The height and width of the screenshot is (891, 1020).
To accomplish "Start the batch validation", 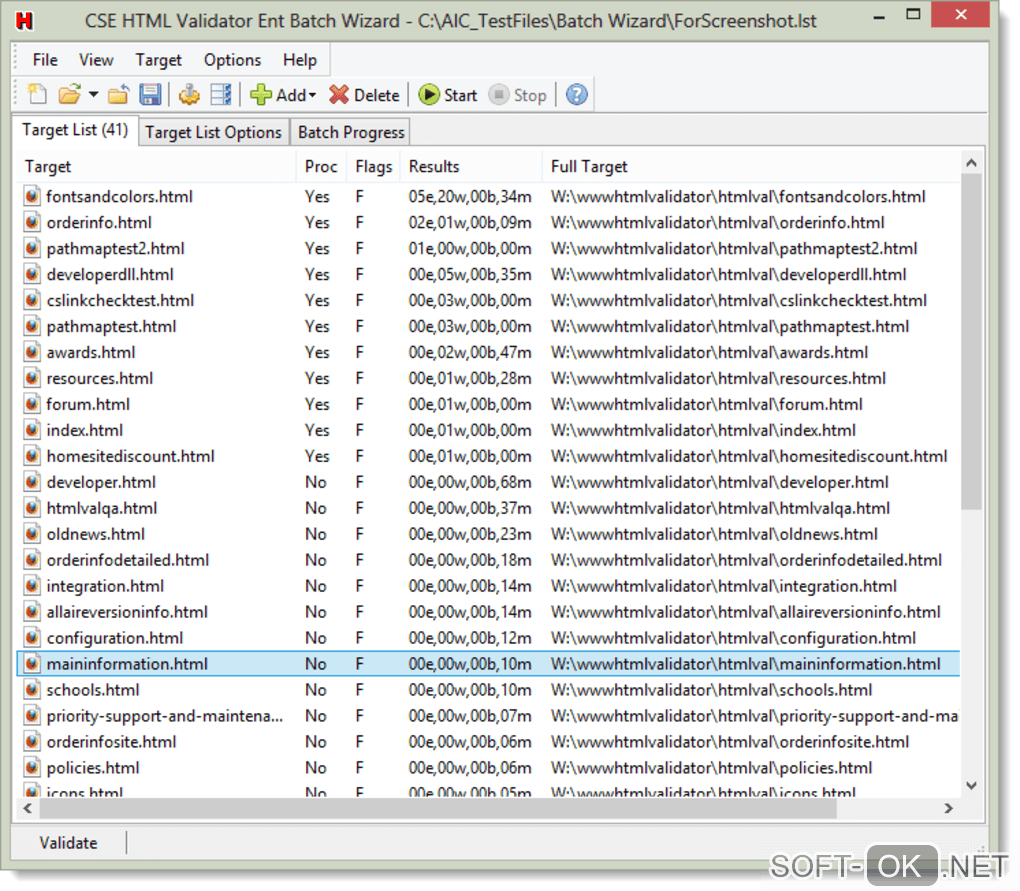I will 448,95.
